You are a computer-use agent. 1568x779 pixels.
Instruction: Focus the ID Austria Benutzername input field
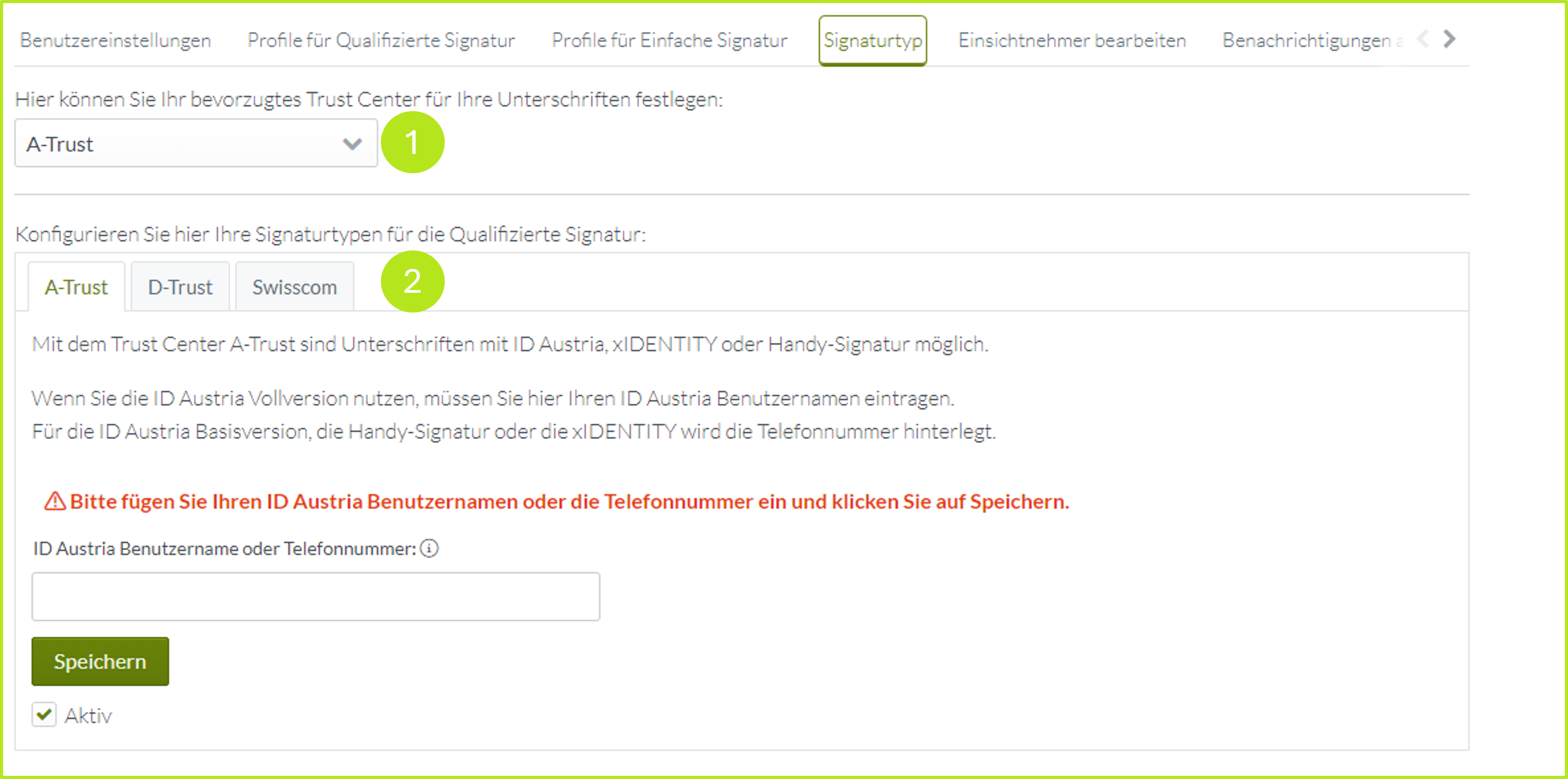(x=315, y=596)
